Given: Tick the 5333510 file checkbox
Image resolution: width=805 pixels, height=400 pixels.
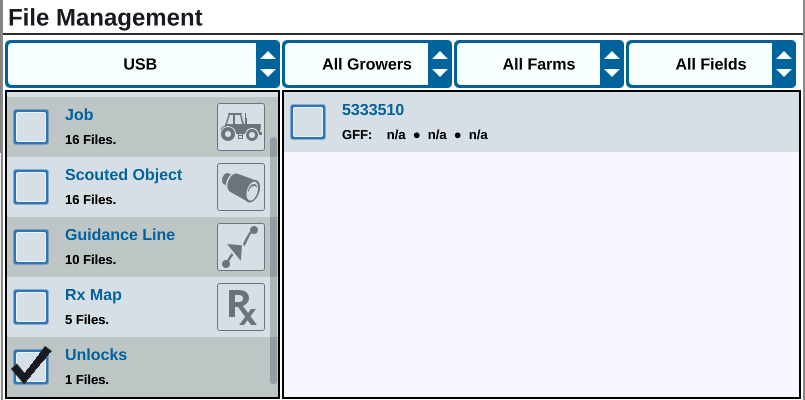Looking at the screenshot, I should click(308, 122).
